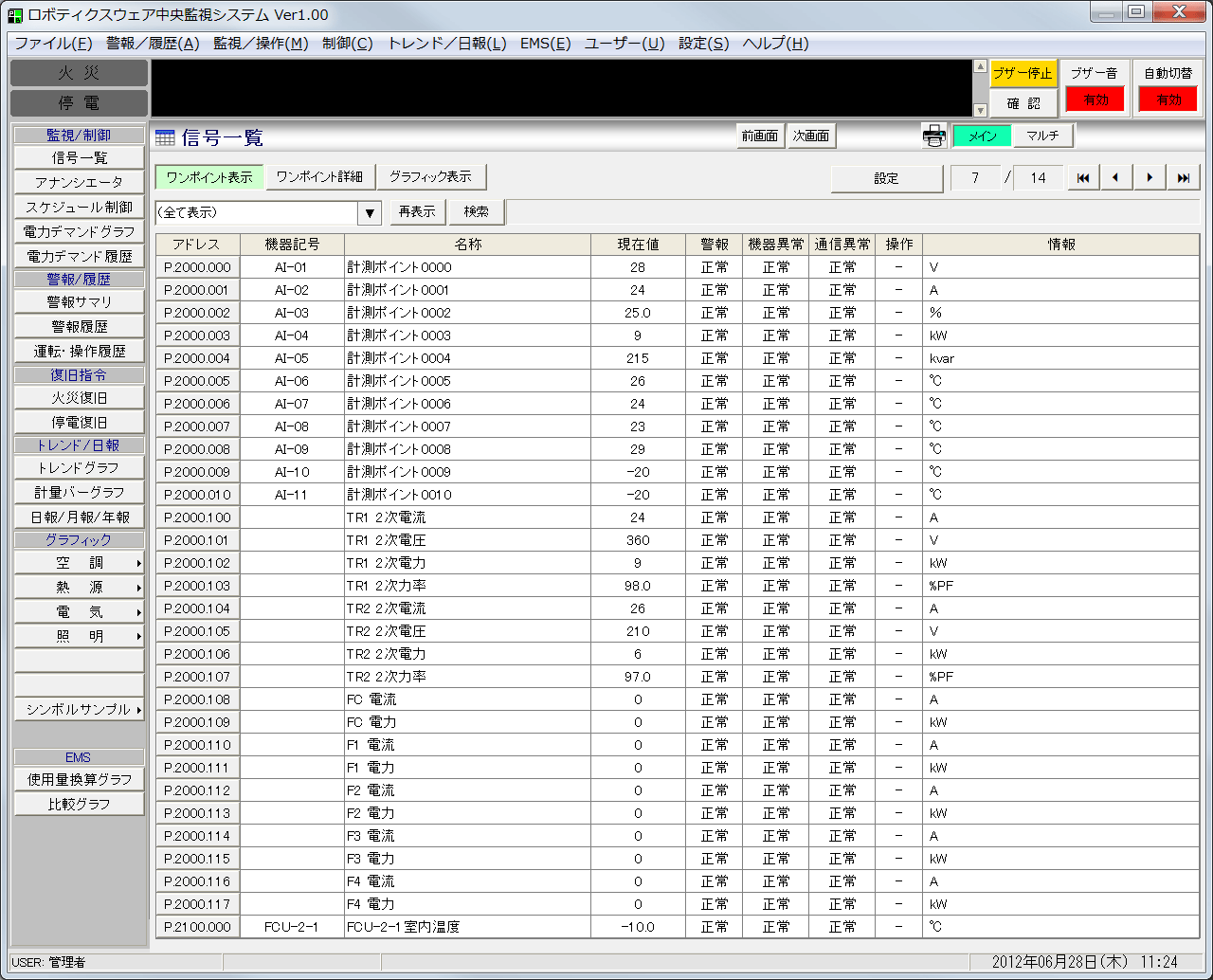Select ワンポイント表示 view
Screen dimensions: 1213x980
tap(209, 177)
